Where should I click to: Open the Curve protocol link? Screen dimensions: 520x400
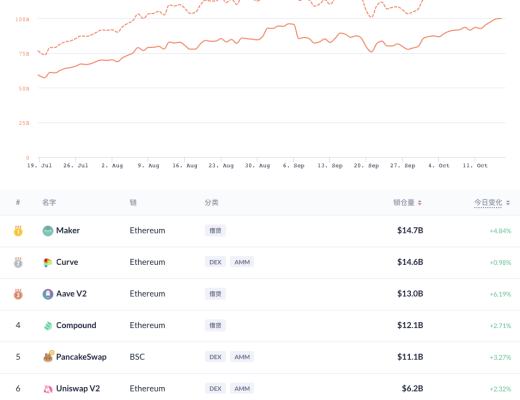coord(67,262)
